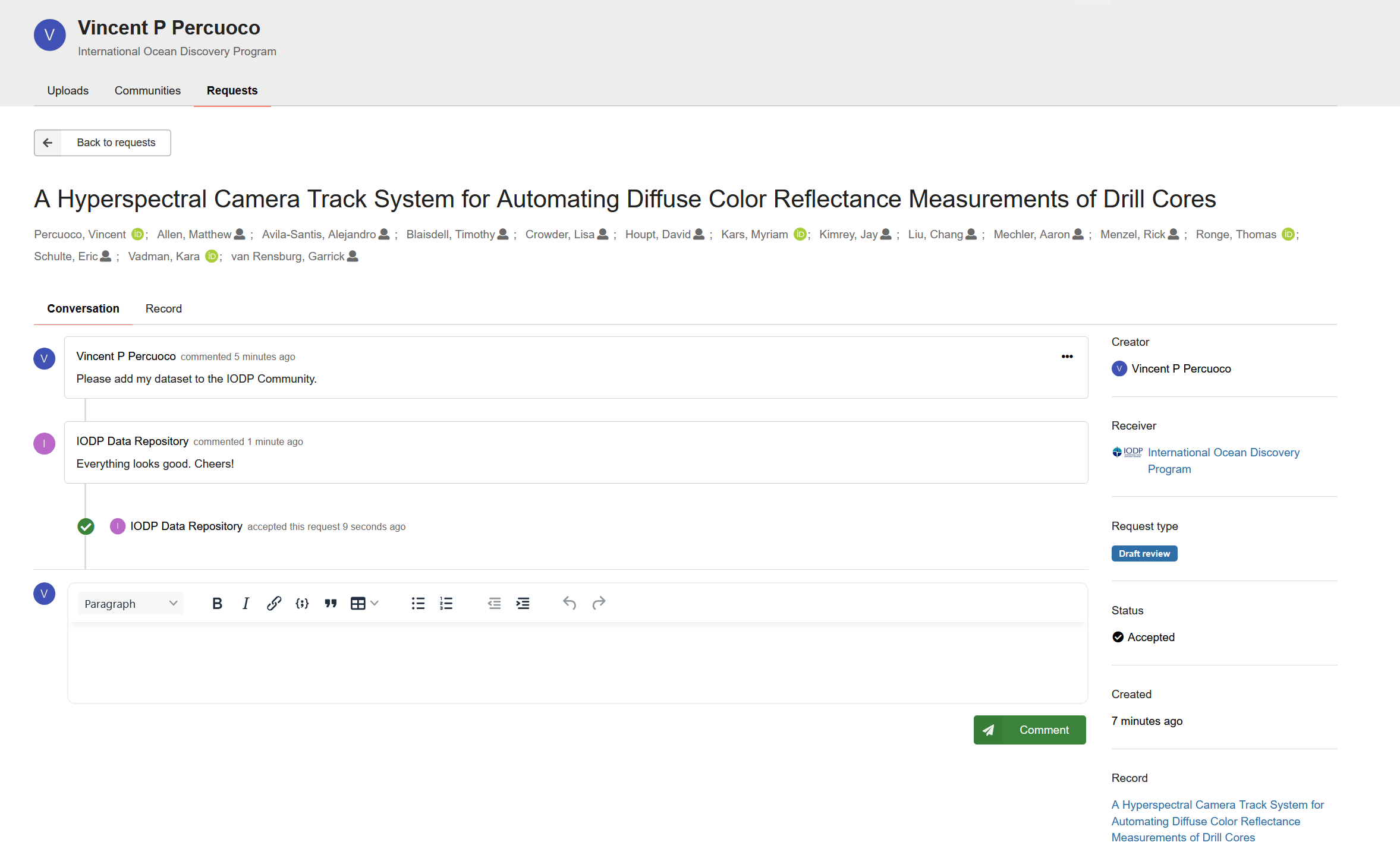Click Creator name Vincent P Percuoco in sidebar
Screen dimensions: 1400x858
coord(1181,368)
